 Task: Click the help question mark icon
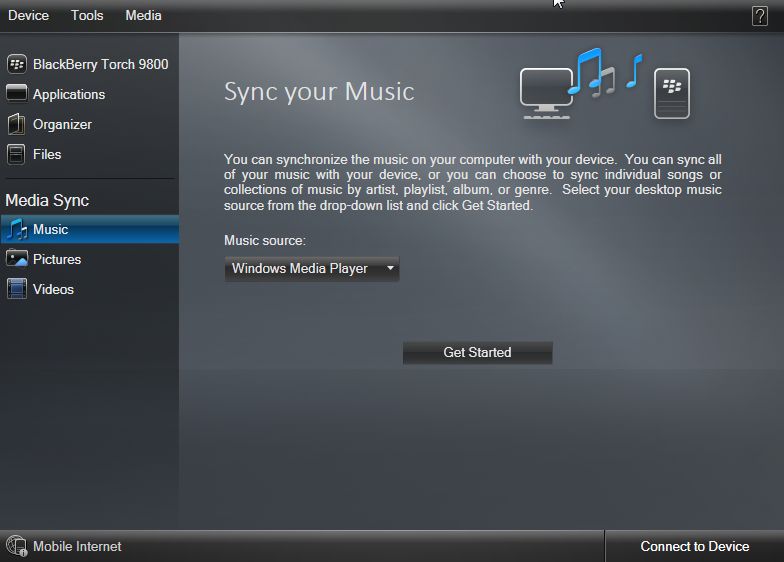pos(760,16)
